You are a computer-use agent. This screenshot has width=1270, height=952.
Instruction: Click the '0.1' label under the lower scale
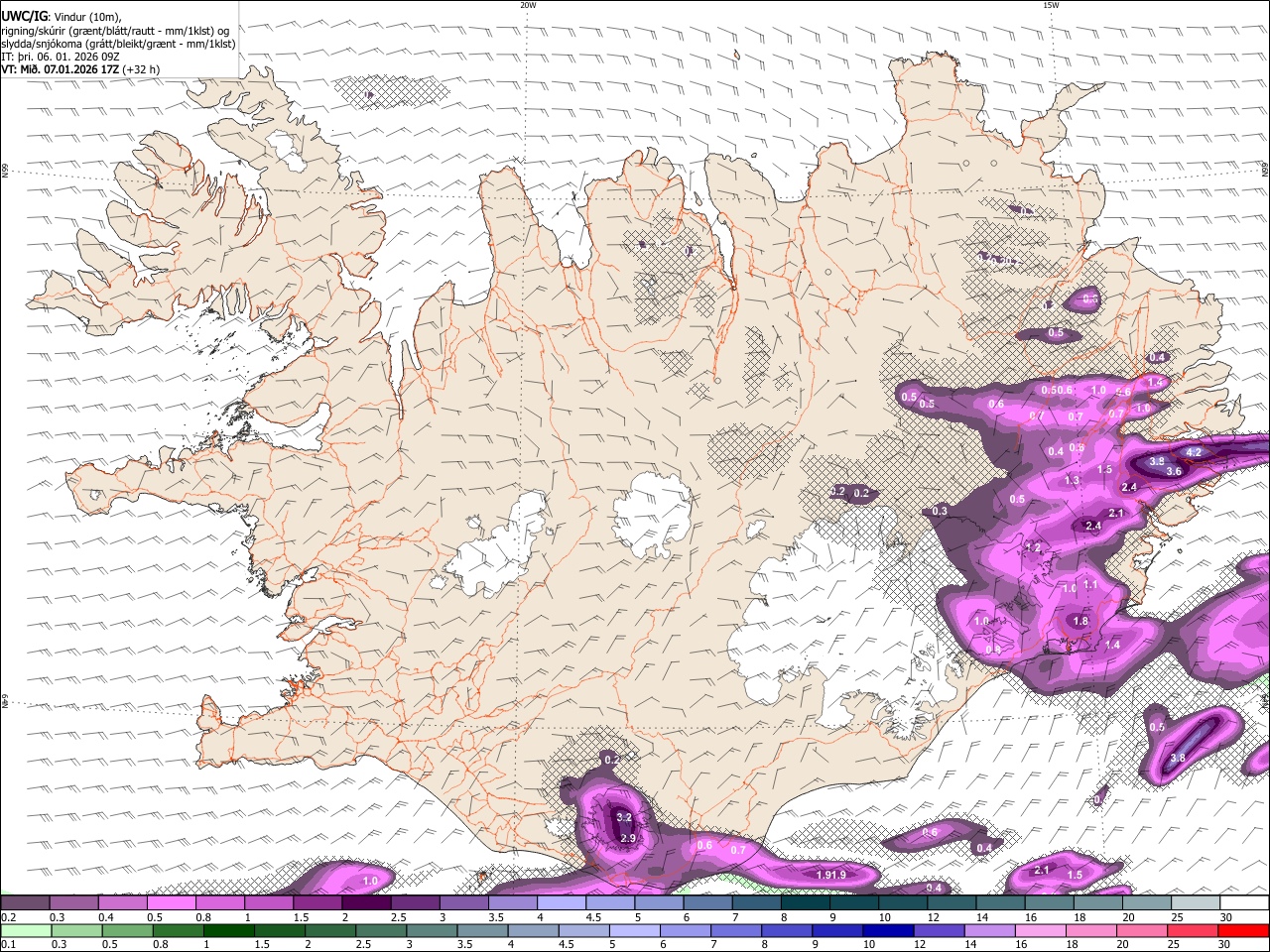click(8, 945)
